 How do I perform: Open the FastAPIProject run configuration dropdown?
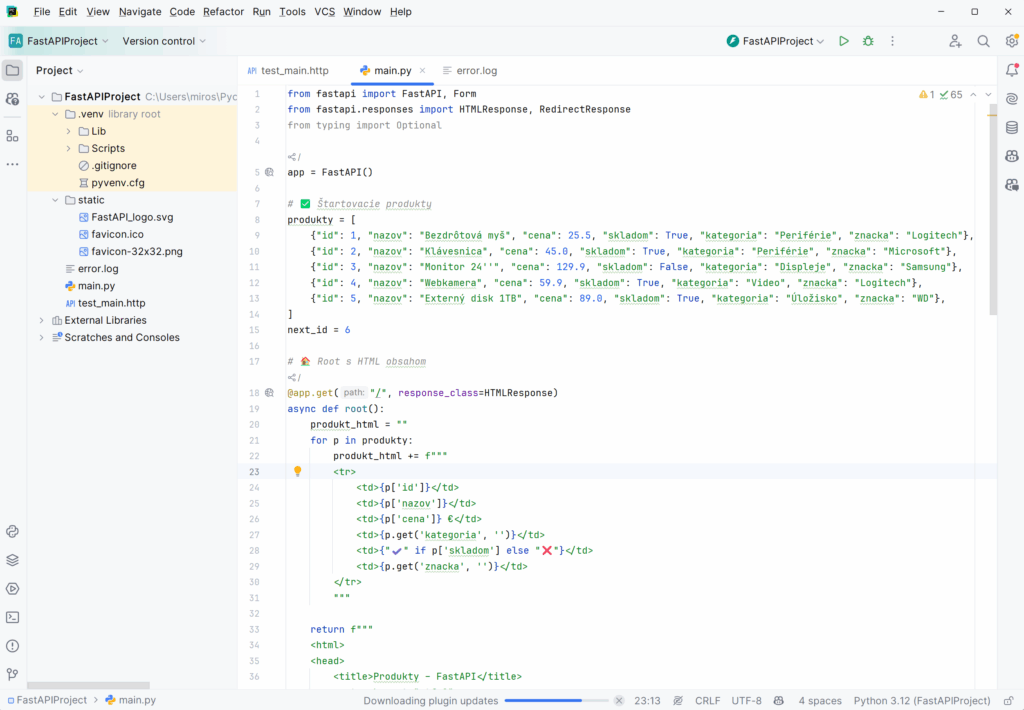(775, 41)
